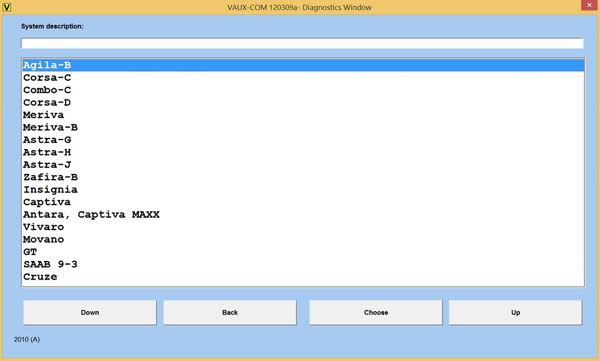Screen dimensions: 600x361
Task: Select Antara, Captiva MAXX entry
Action: [303, 214]
